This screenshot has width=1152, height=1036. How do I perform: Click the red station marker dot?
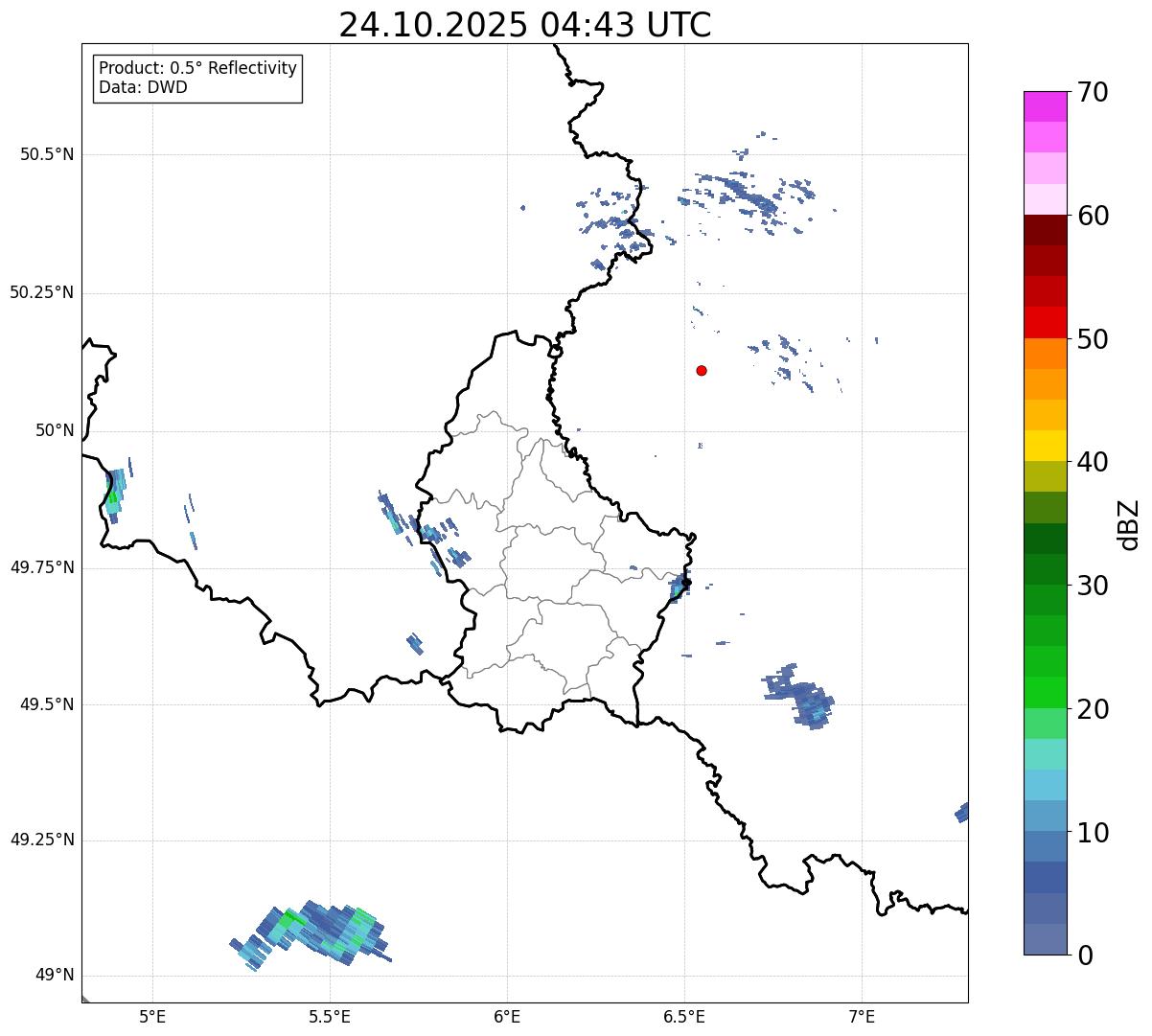pos(702,370)
